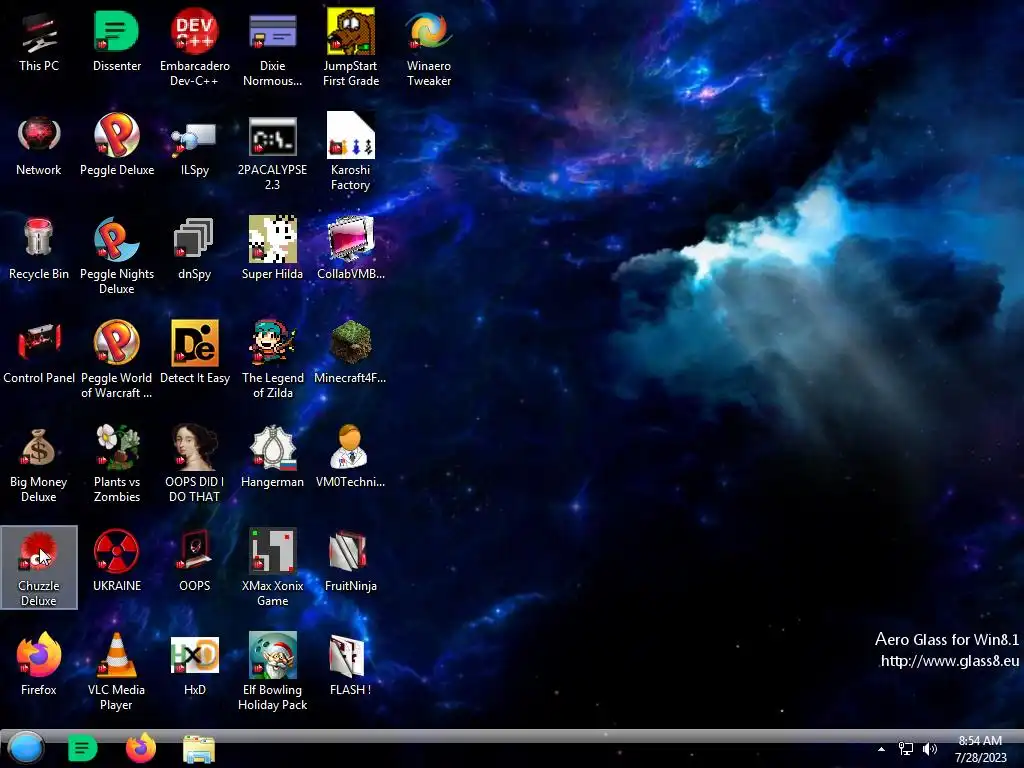Select the highlighted Chuzzle Deluxe icon

(39, 567)
